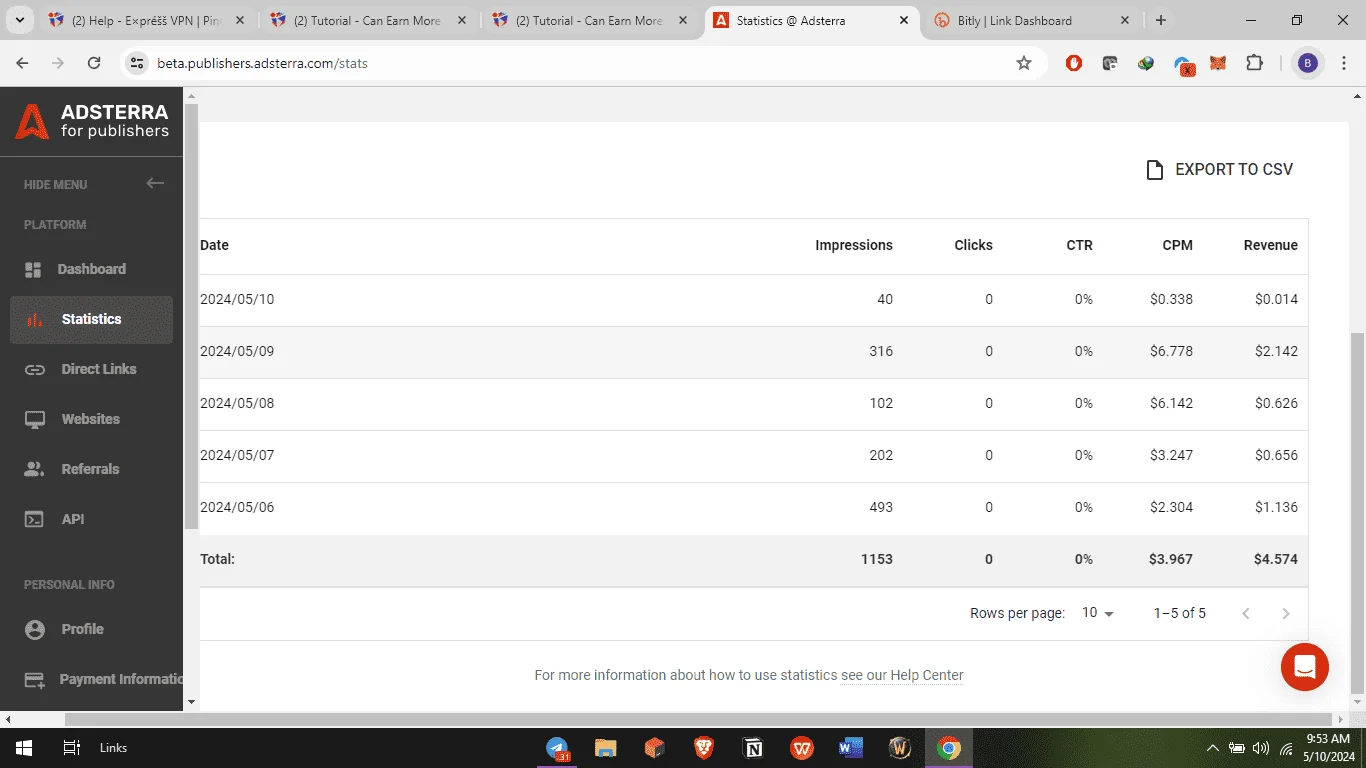The height and width of the screenshot is (768, 1366).
Task: Go to next page of table
Action: tap(1286, 613)
